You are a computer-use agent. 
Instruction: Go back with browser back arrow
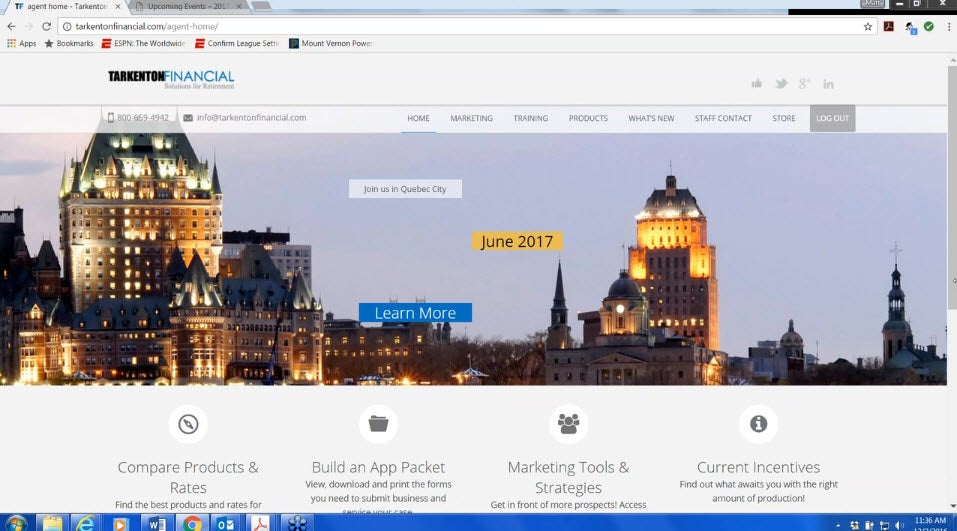(x=11, y=26)
